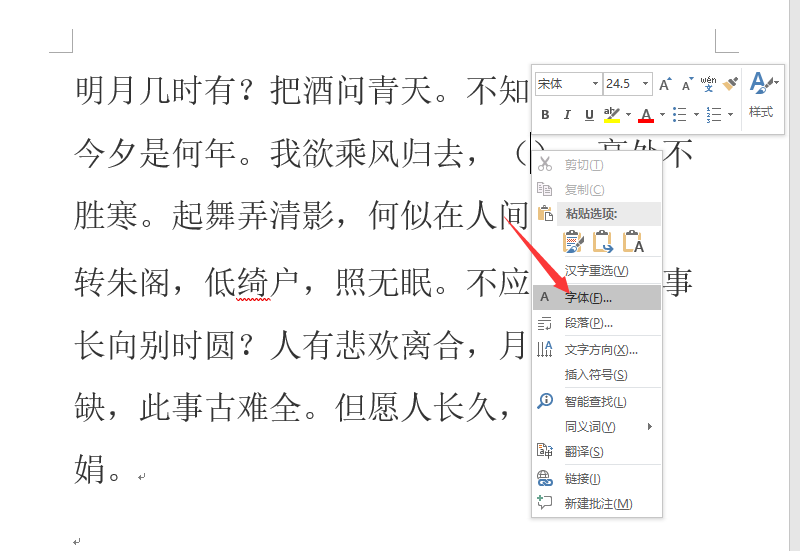This screenshot has height=551, width=800.
Task: Select the Format Painter brush
Action: pos(730,84)
